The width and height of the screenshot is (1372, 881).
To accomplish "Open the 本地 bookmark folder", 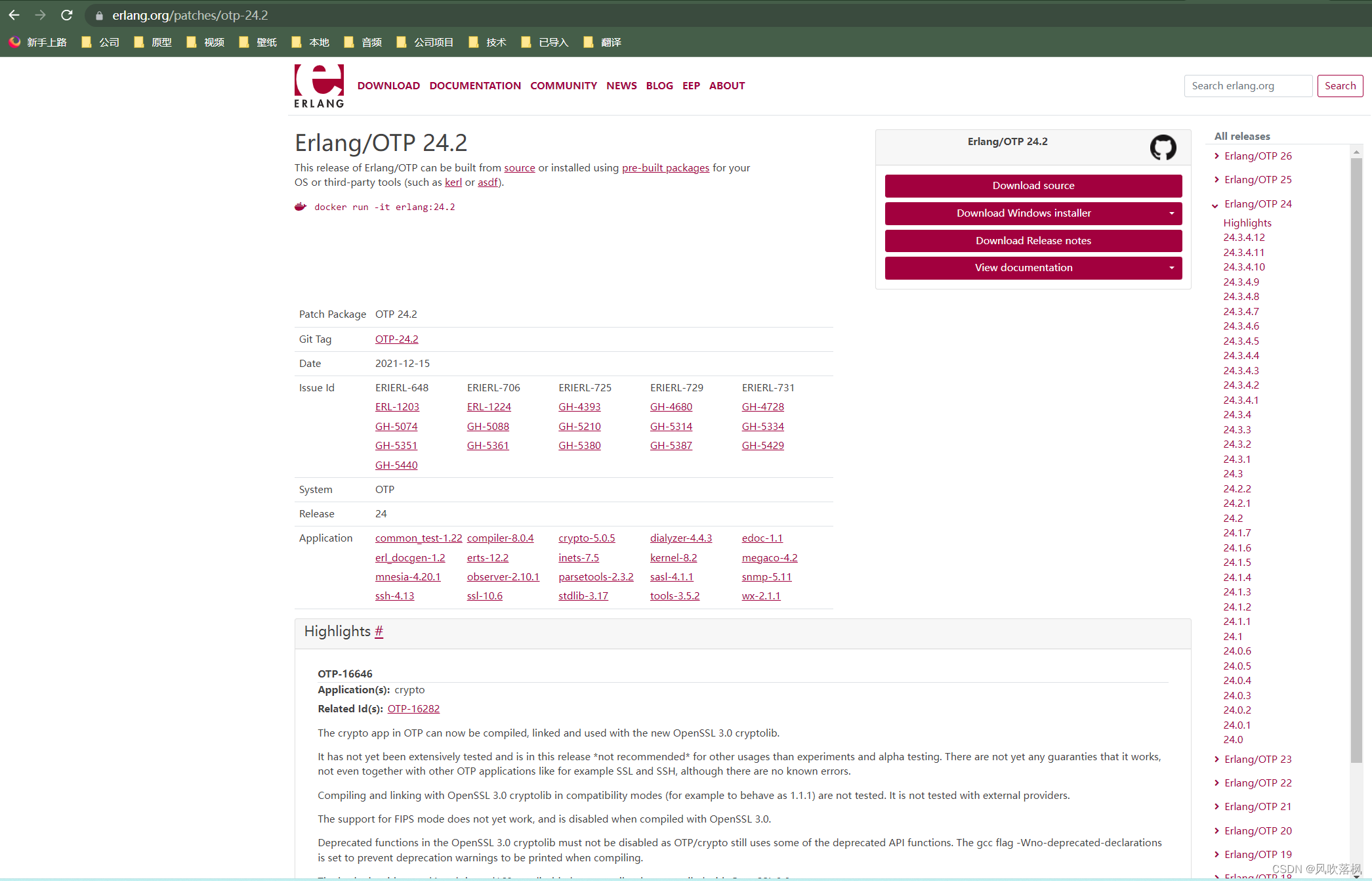I will [310, 42].
